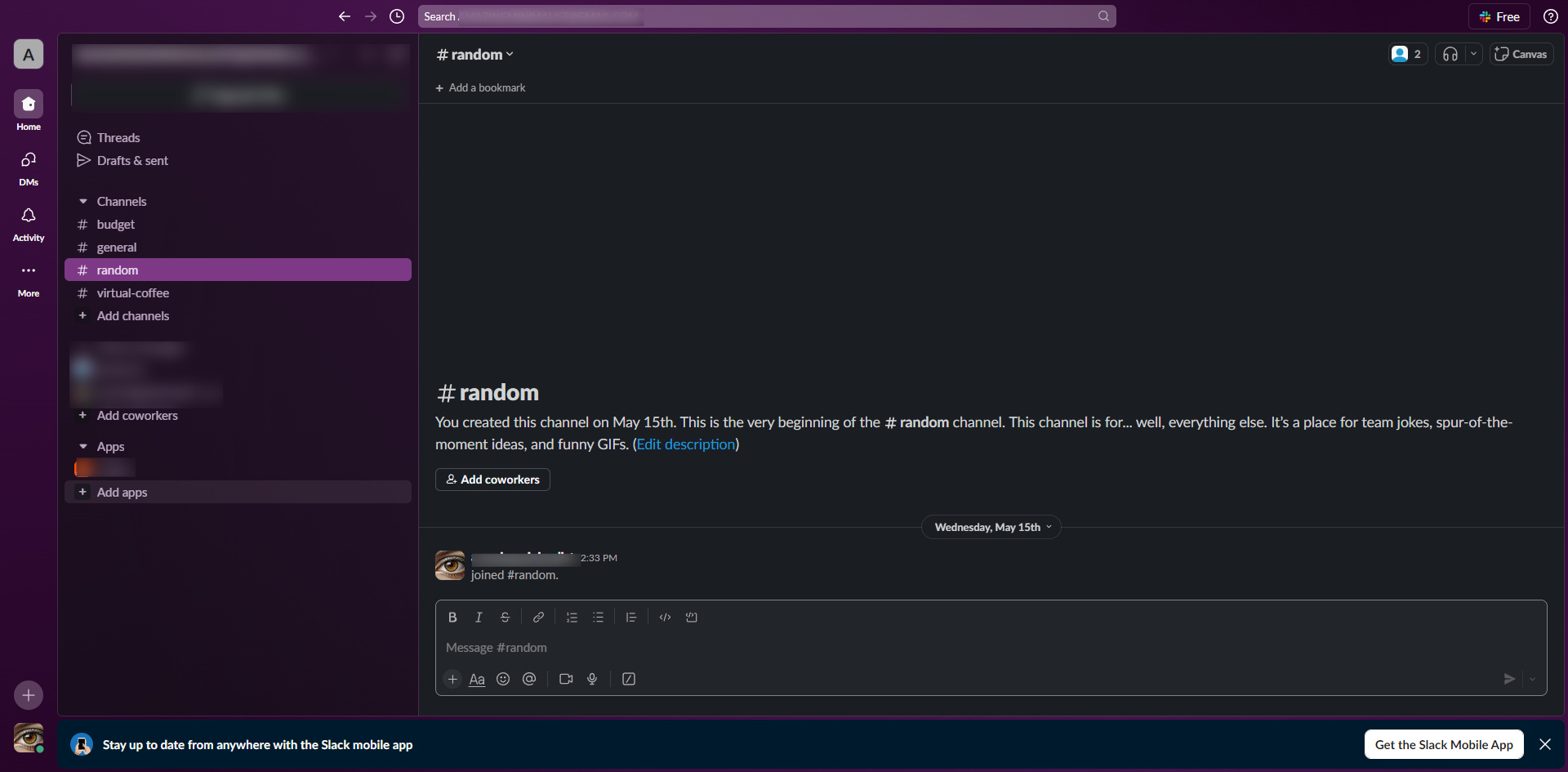Record an audio clip with microphone
Image resolution: width=1568 pixels, height=772 pixels.
[592, 679]
